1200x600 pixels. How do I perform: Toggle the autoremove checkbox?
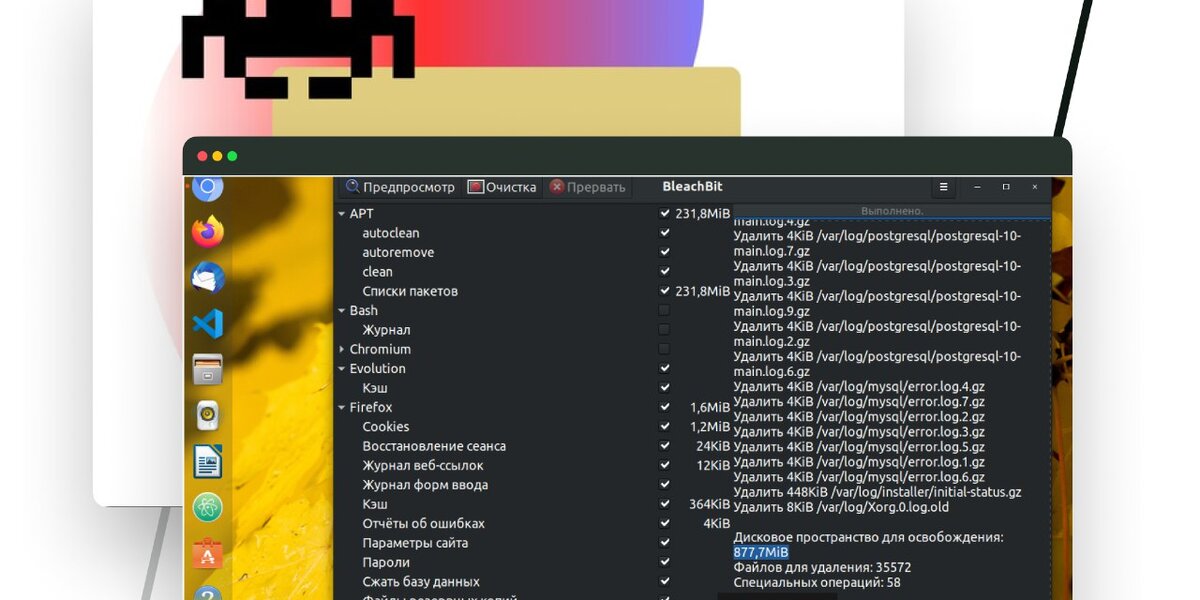pos(665,252)
